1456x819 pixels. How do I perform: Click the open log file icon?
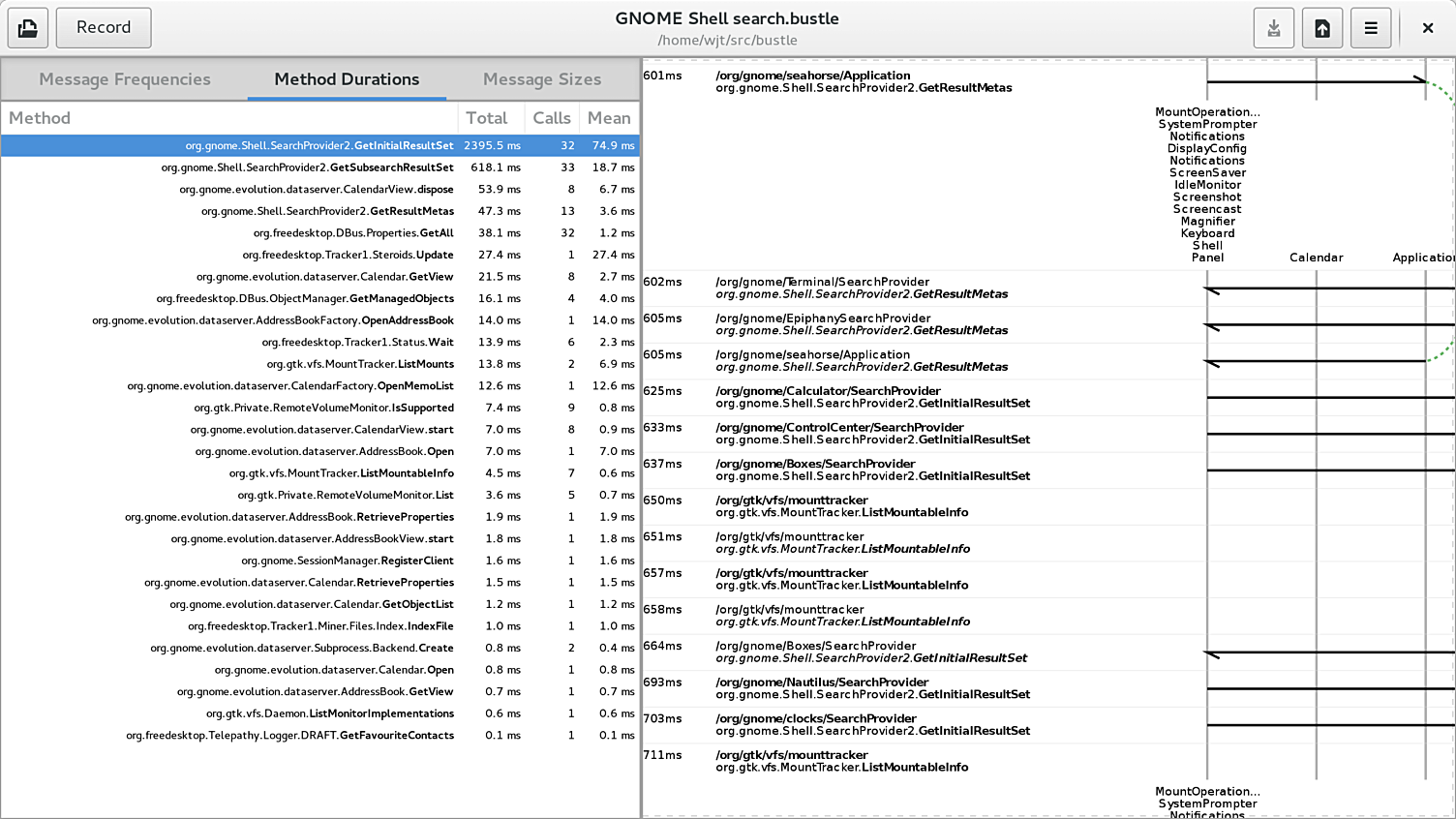[x=28, y=27]
